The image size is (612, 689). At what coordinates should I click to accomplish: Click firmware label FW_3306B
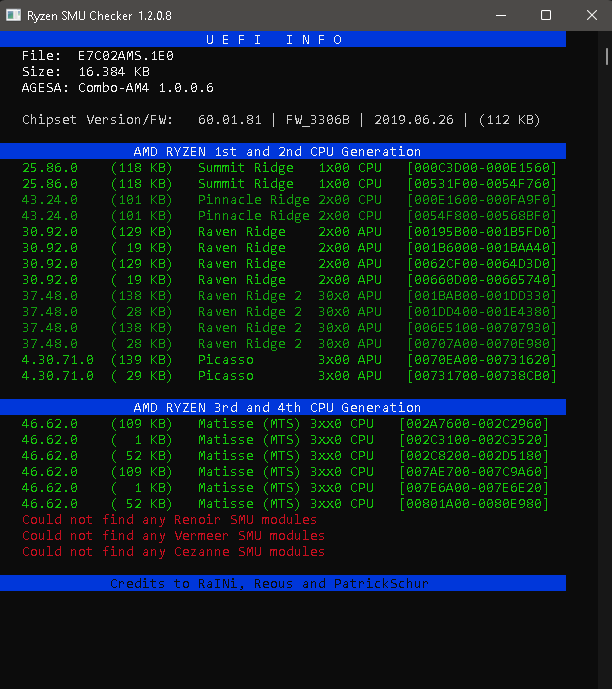[318, 120]
